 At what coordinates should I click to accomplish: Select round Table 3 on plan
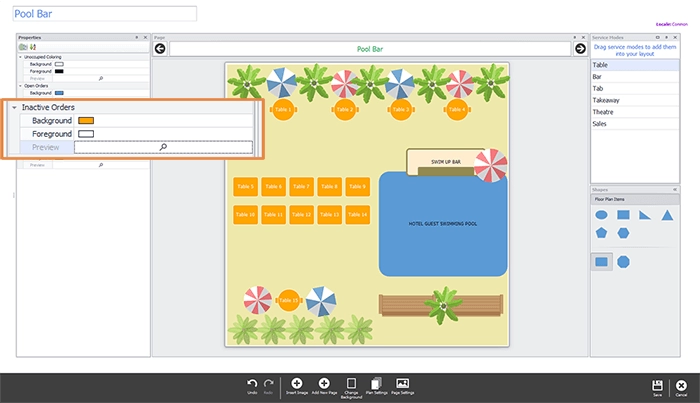[x=401, y=109]
